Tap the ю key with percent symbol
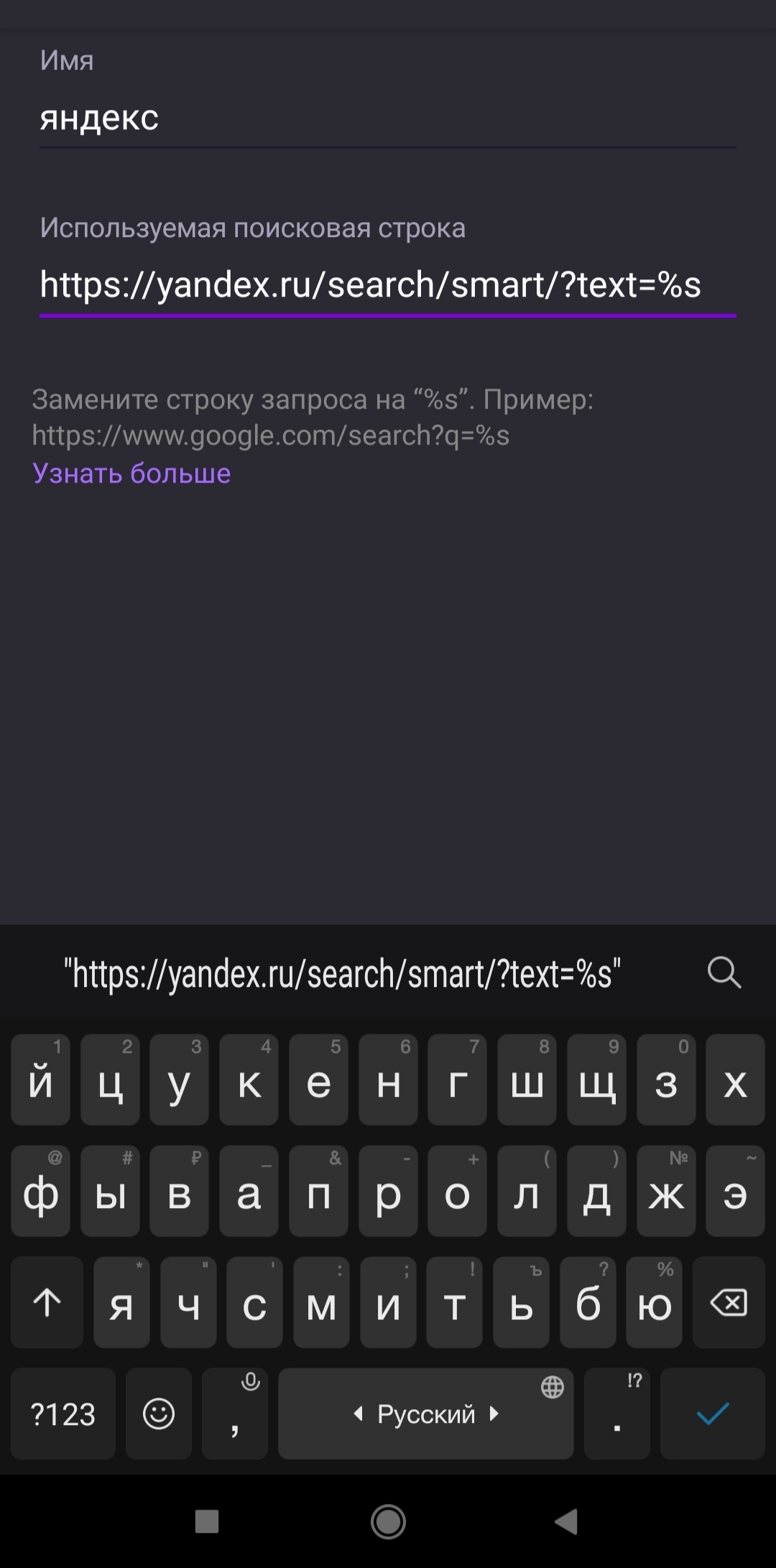776x1568 pixels. click(654, 1302)
